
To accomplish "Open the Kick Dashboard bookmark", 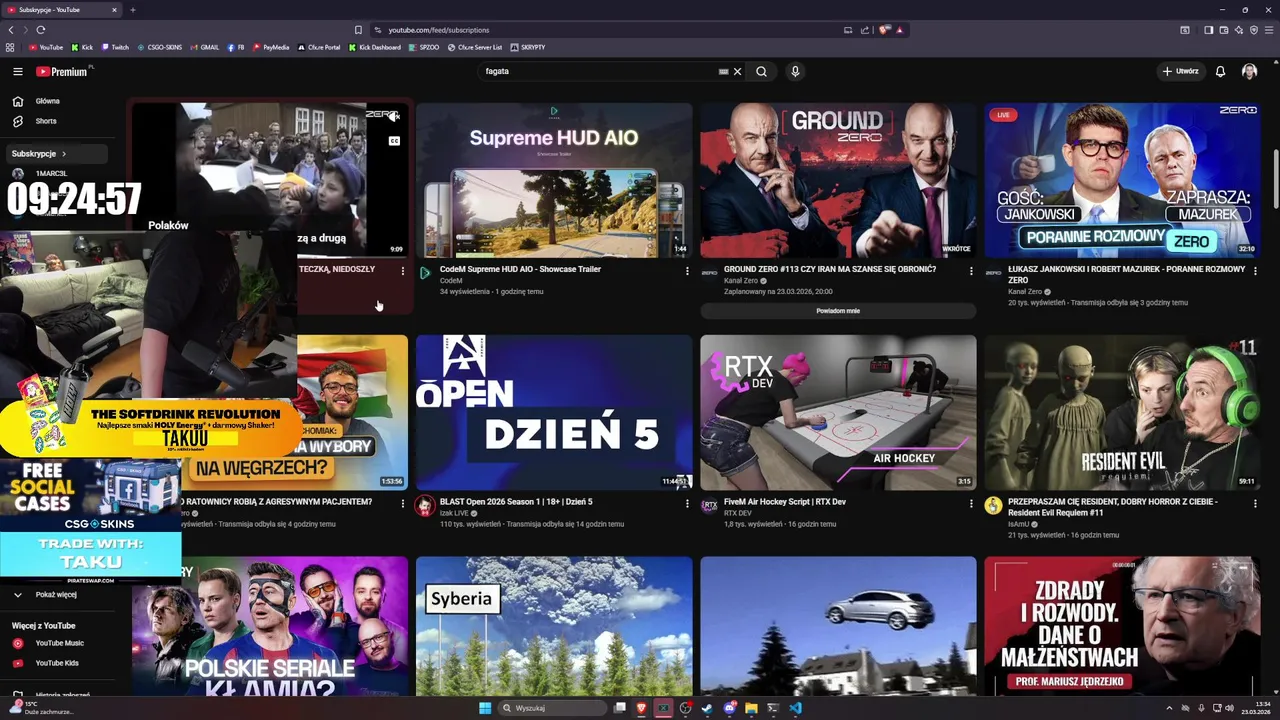I will [x=375, y=47].
